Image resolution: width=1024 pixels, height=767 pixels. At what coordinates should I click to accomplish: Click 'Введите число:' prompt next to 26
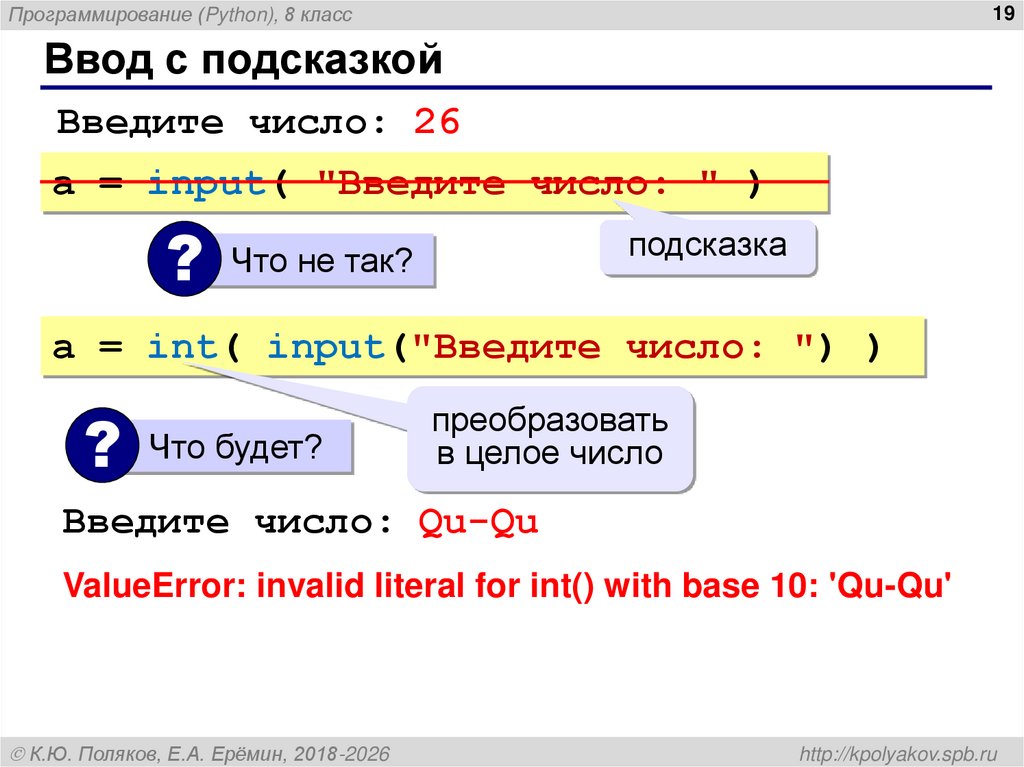(x=223, y=122)
